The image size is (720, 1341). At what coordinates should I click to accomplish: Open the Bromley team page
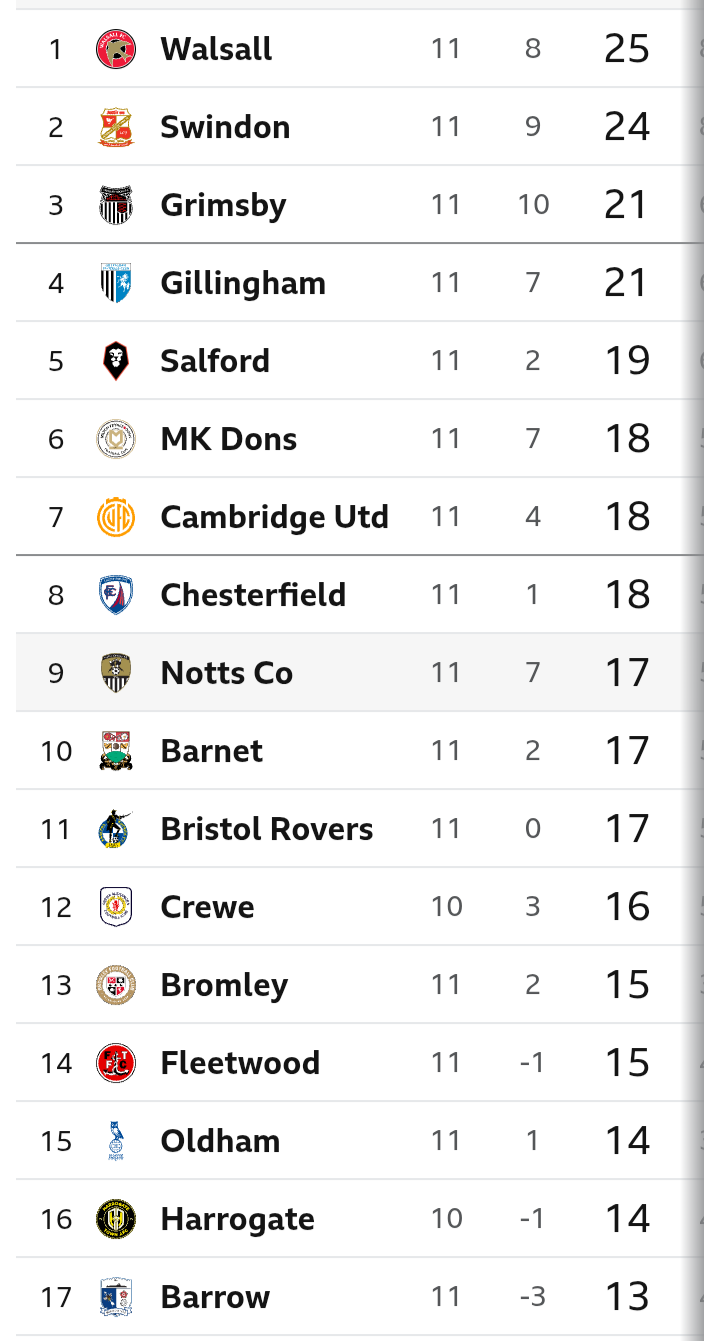(x=224, y=985)
